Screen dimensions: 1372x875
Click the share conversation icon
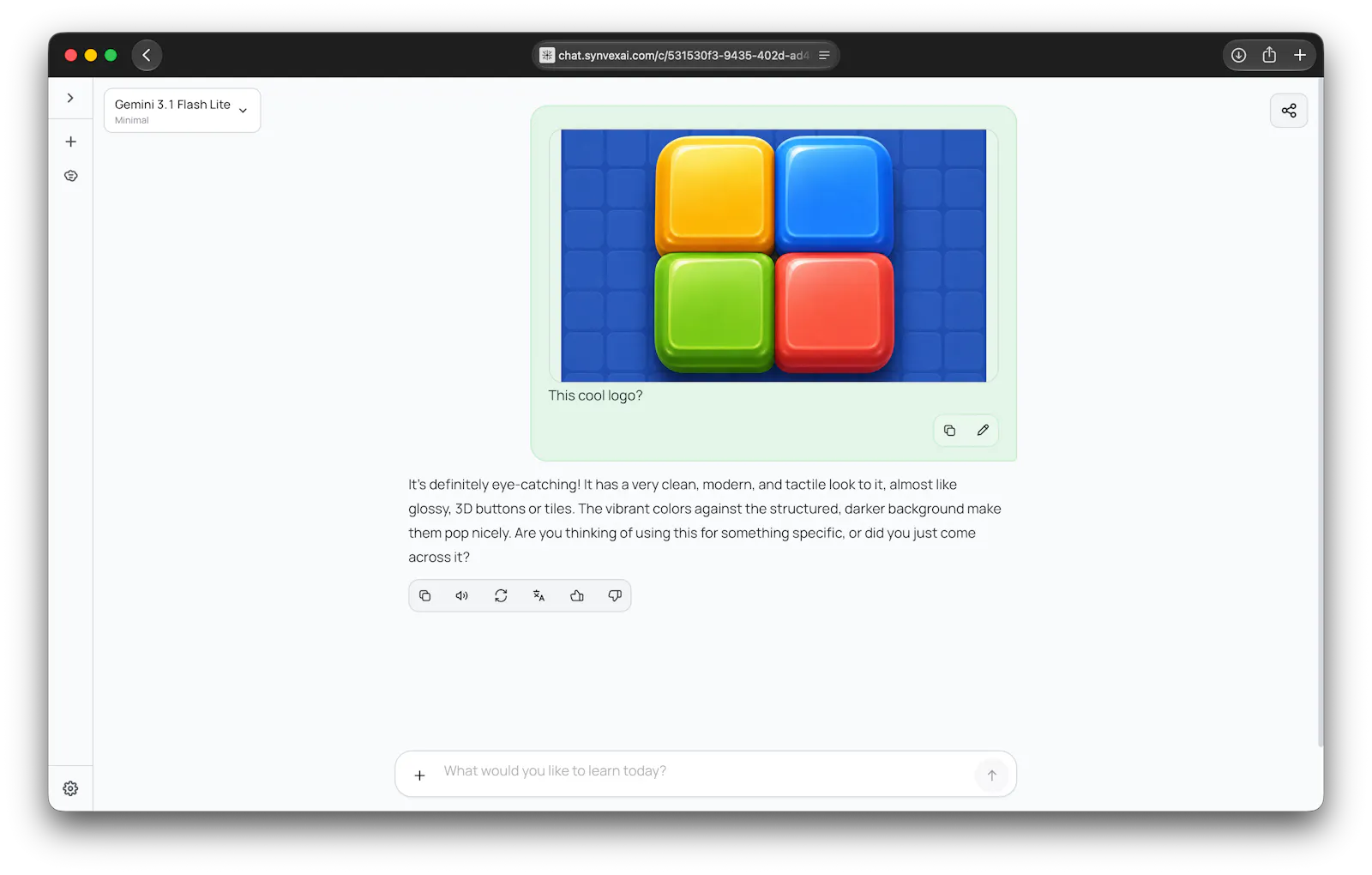1289,111
